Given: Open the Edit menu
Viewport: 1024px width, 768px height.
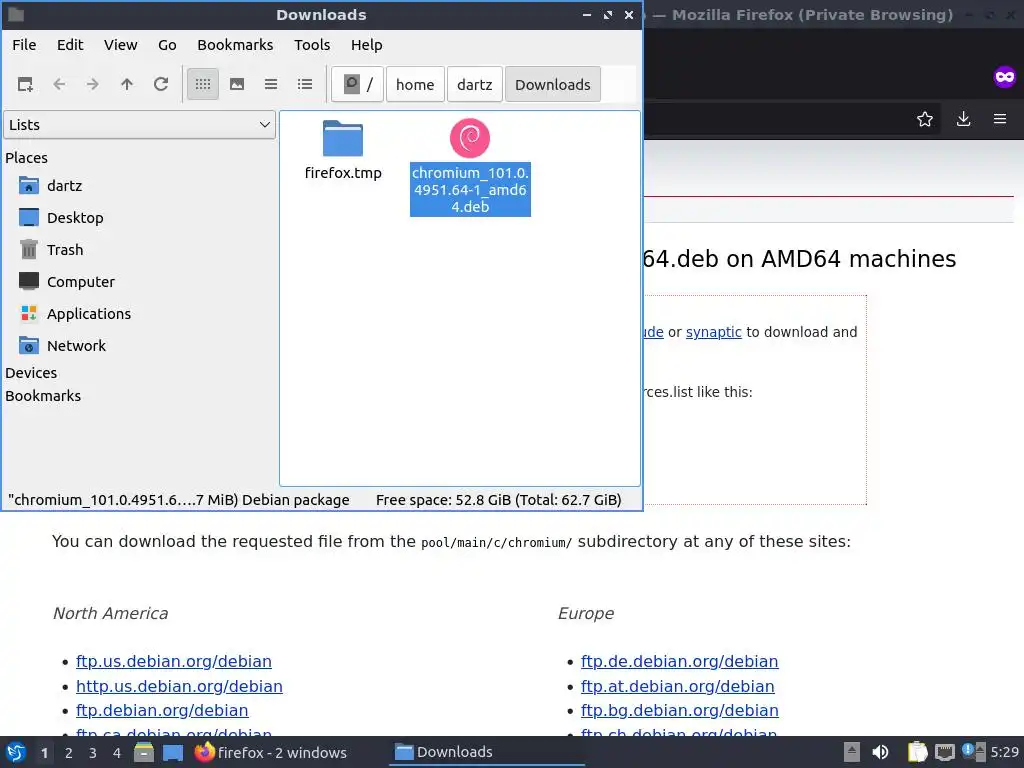Looking at the screenshot, I should pos(70,45).
